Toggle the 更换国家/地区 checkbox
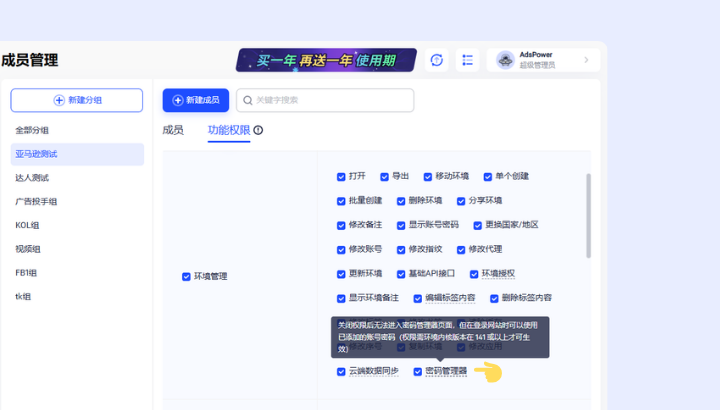720x410 pixels. coord(478,225)
